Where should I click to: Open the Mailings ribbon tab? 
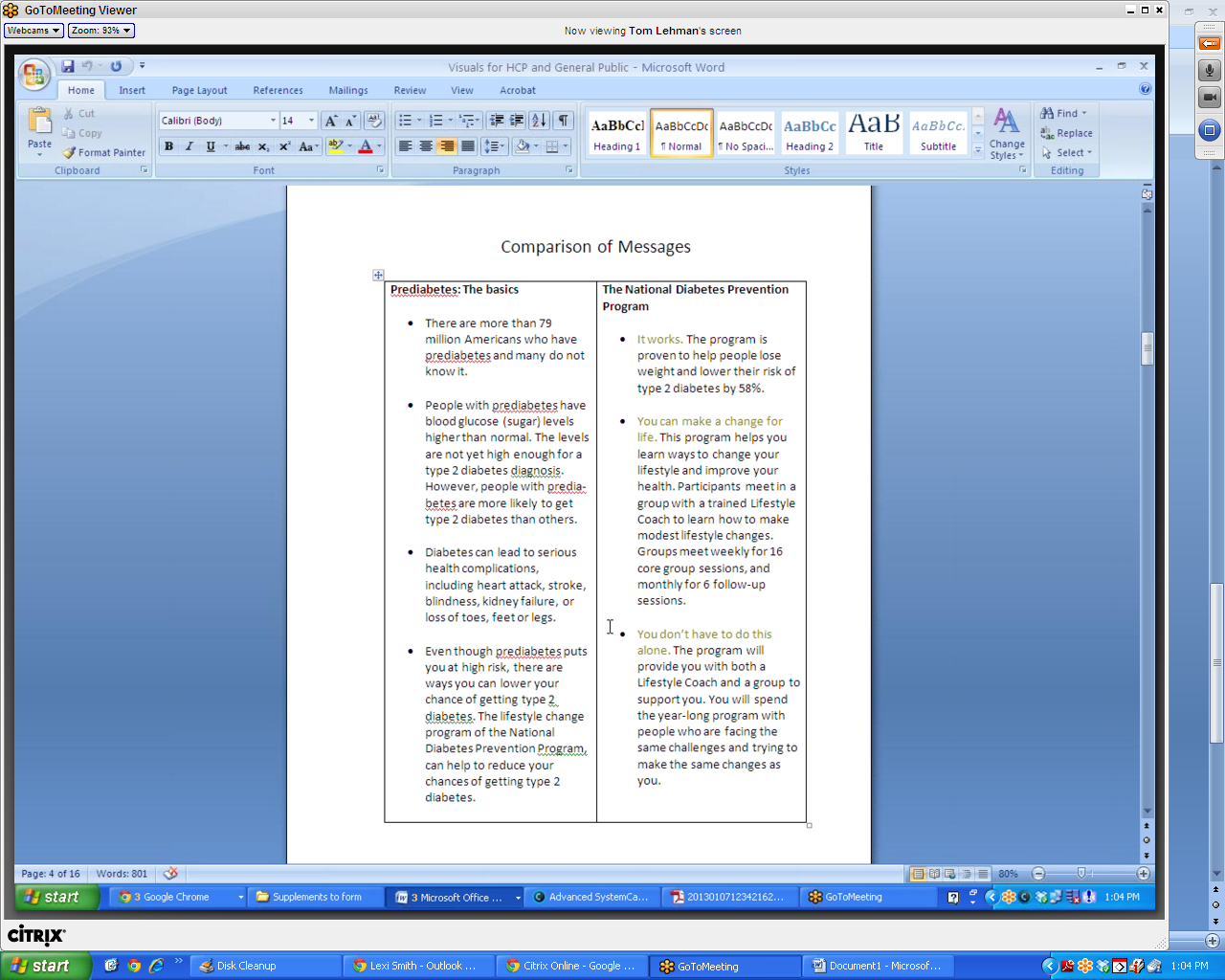tap(348, 90)
